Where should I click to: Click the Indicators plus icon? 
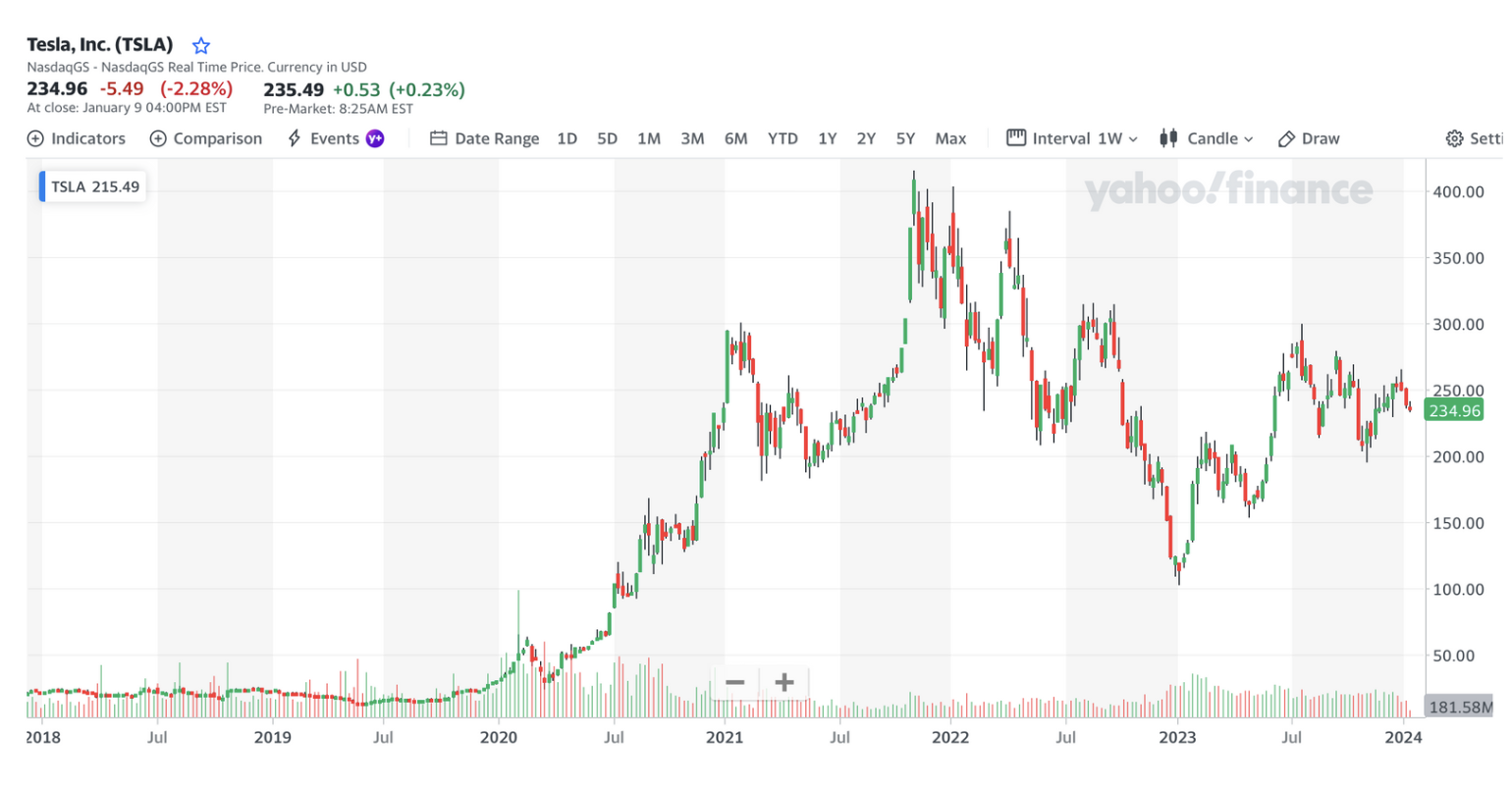click(35, 138)
